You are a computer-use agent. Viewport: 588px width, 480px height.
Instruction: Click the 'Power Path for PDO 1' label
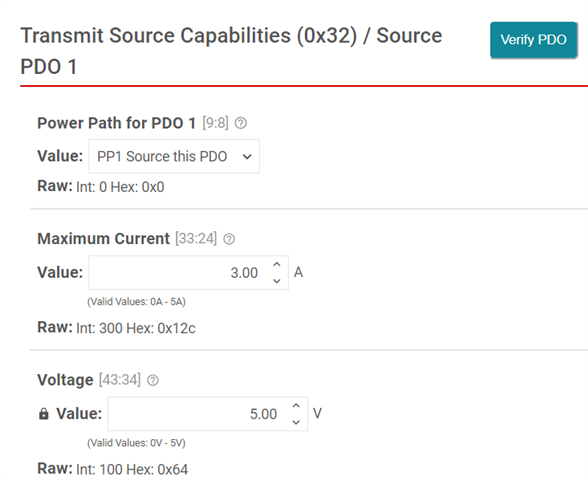tap(117, 123)
